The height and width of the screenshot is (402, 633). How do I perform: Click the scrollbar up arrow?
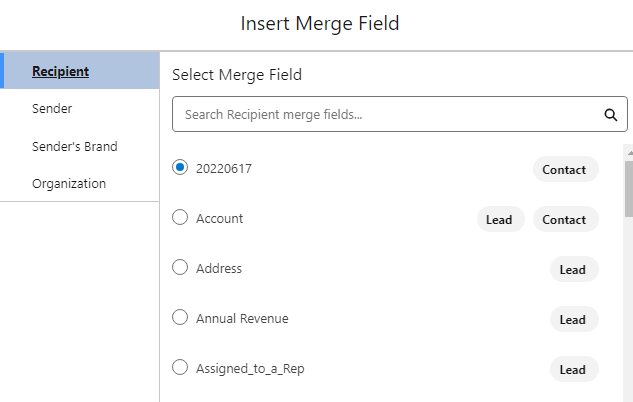[628, 152]
